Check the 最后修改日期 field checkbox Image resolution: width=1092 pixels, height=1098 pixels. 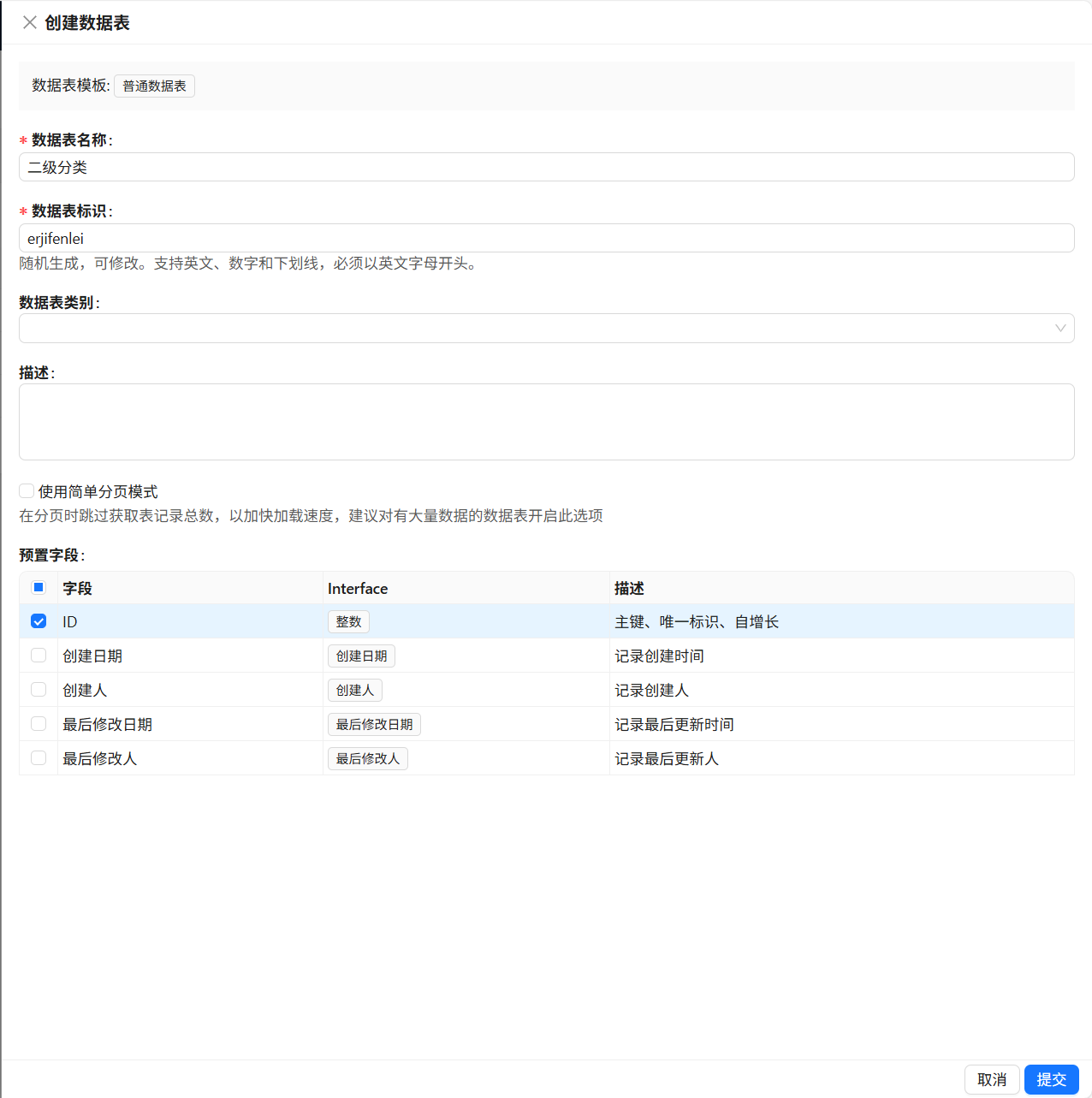point(39,724)
